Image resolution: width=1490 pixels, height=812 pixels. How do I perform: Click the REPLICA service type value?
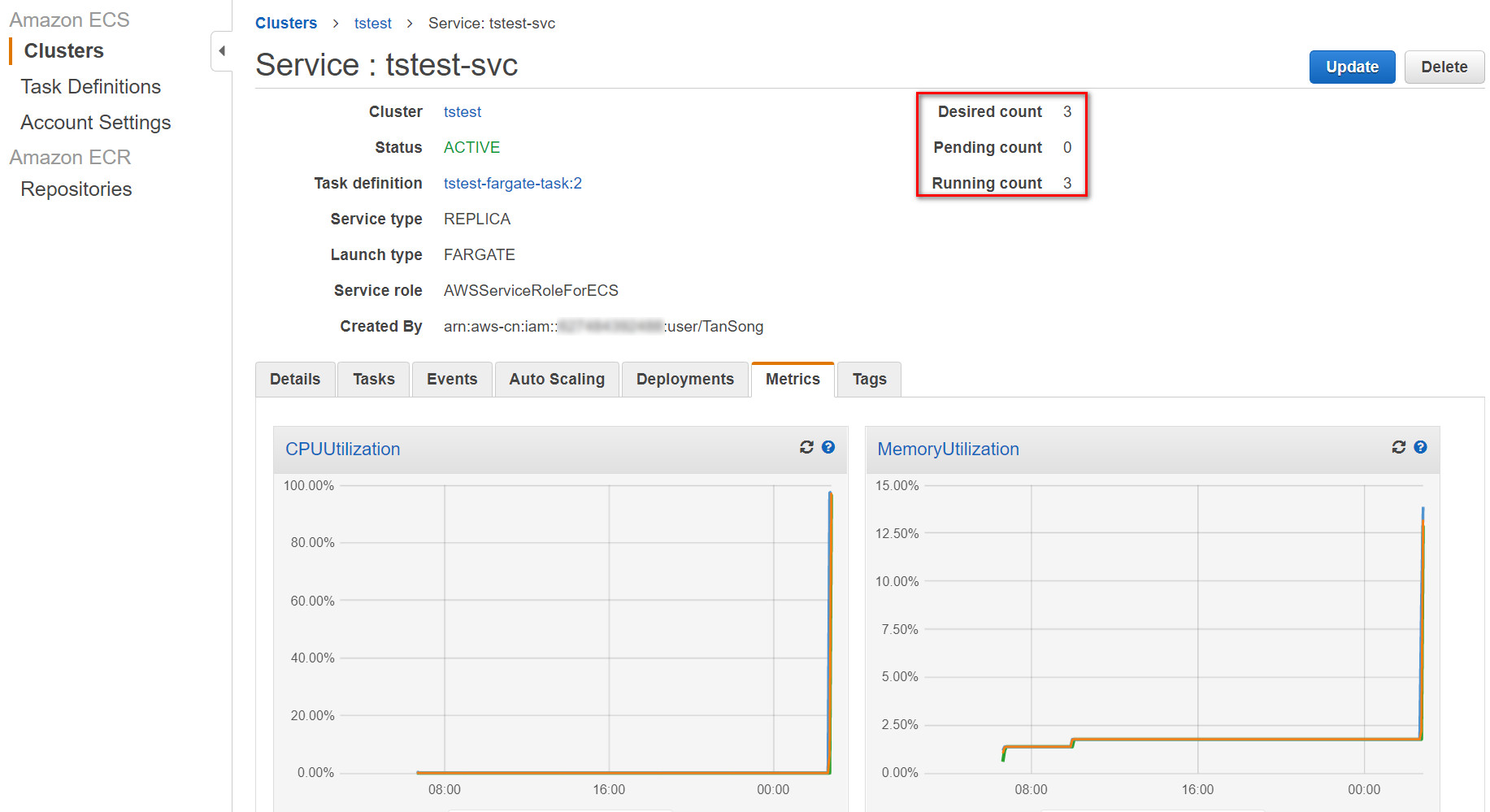477,219
